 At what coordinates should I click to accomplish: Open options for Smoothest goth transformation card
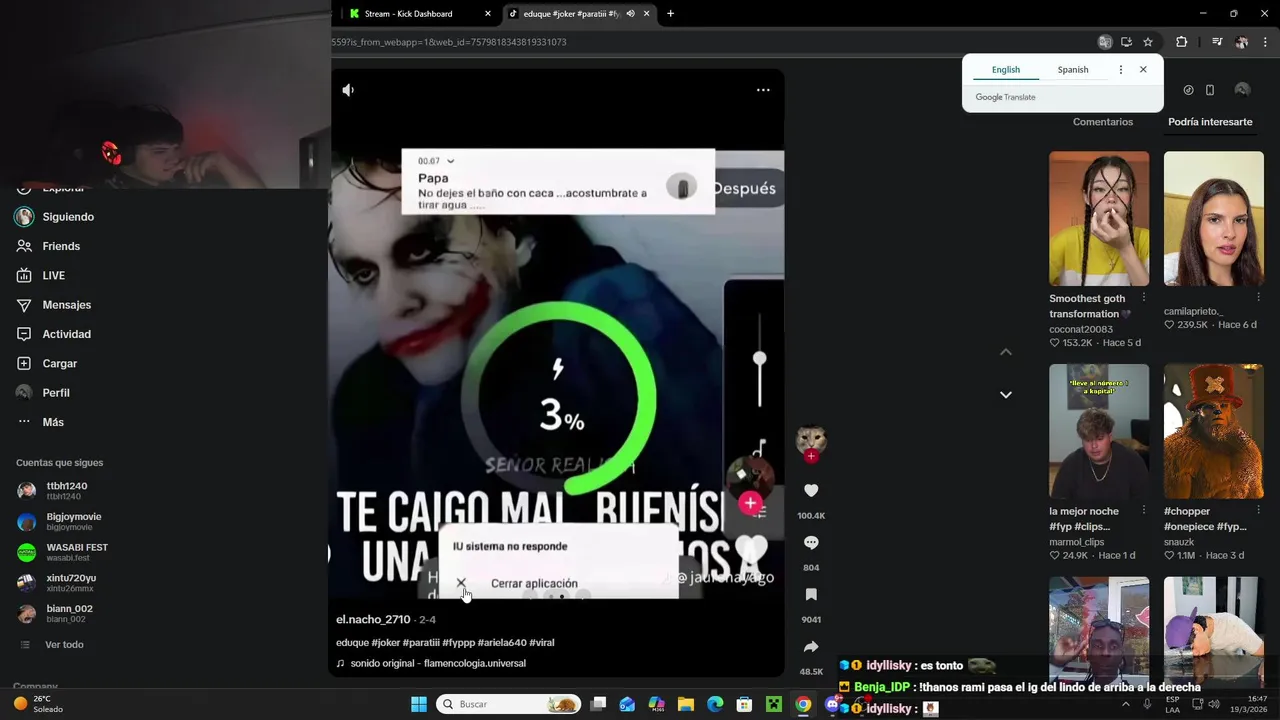pyautogui.click(x=1144, y=298)
